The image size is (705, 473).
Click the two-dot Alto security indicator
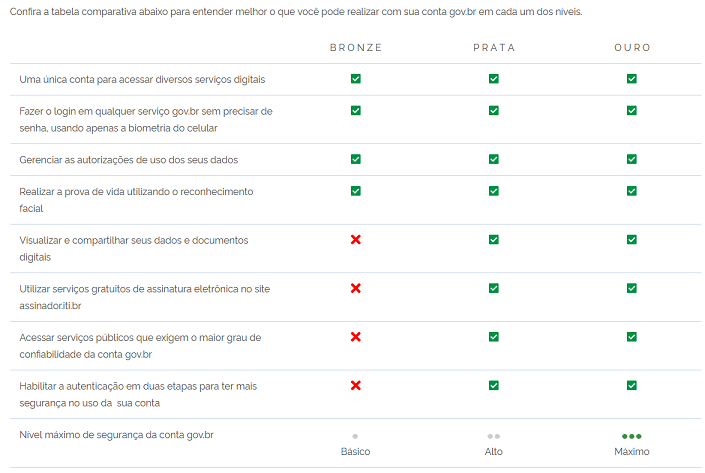click(x=494, y=437)
